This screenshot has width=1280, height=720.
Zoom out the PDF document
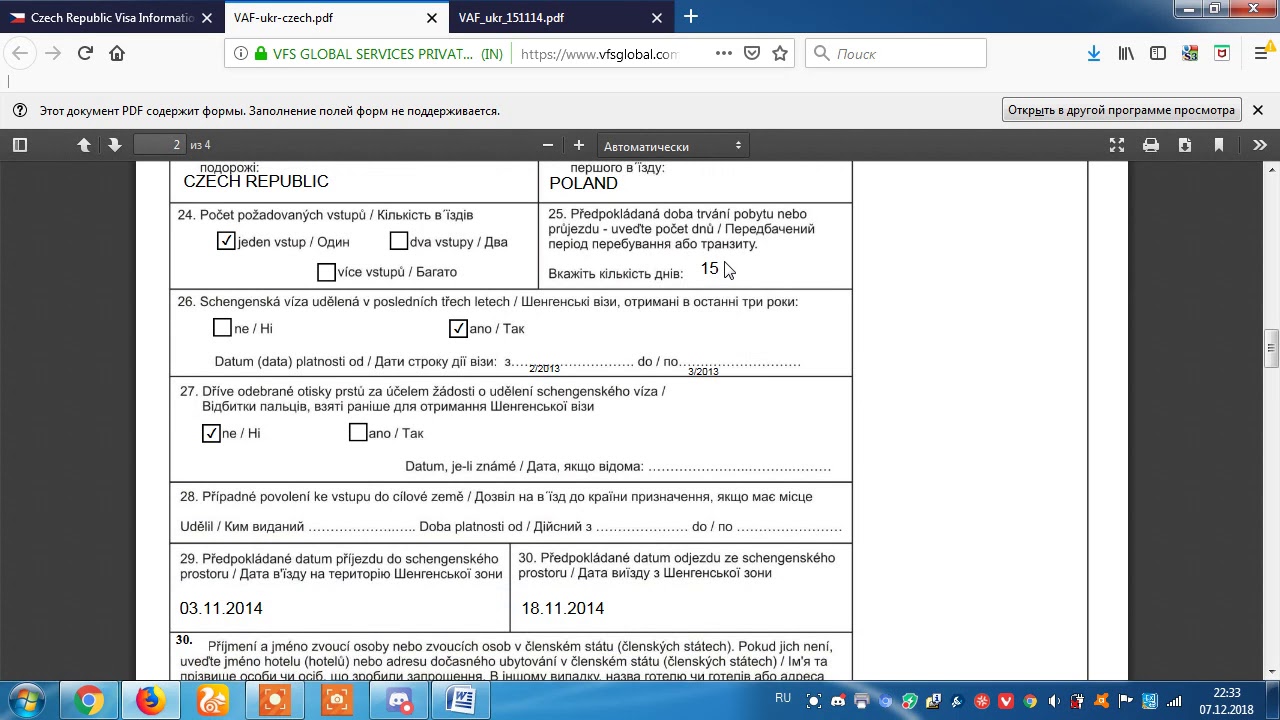[548, 145]
